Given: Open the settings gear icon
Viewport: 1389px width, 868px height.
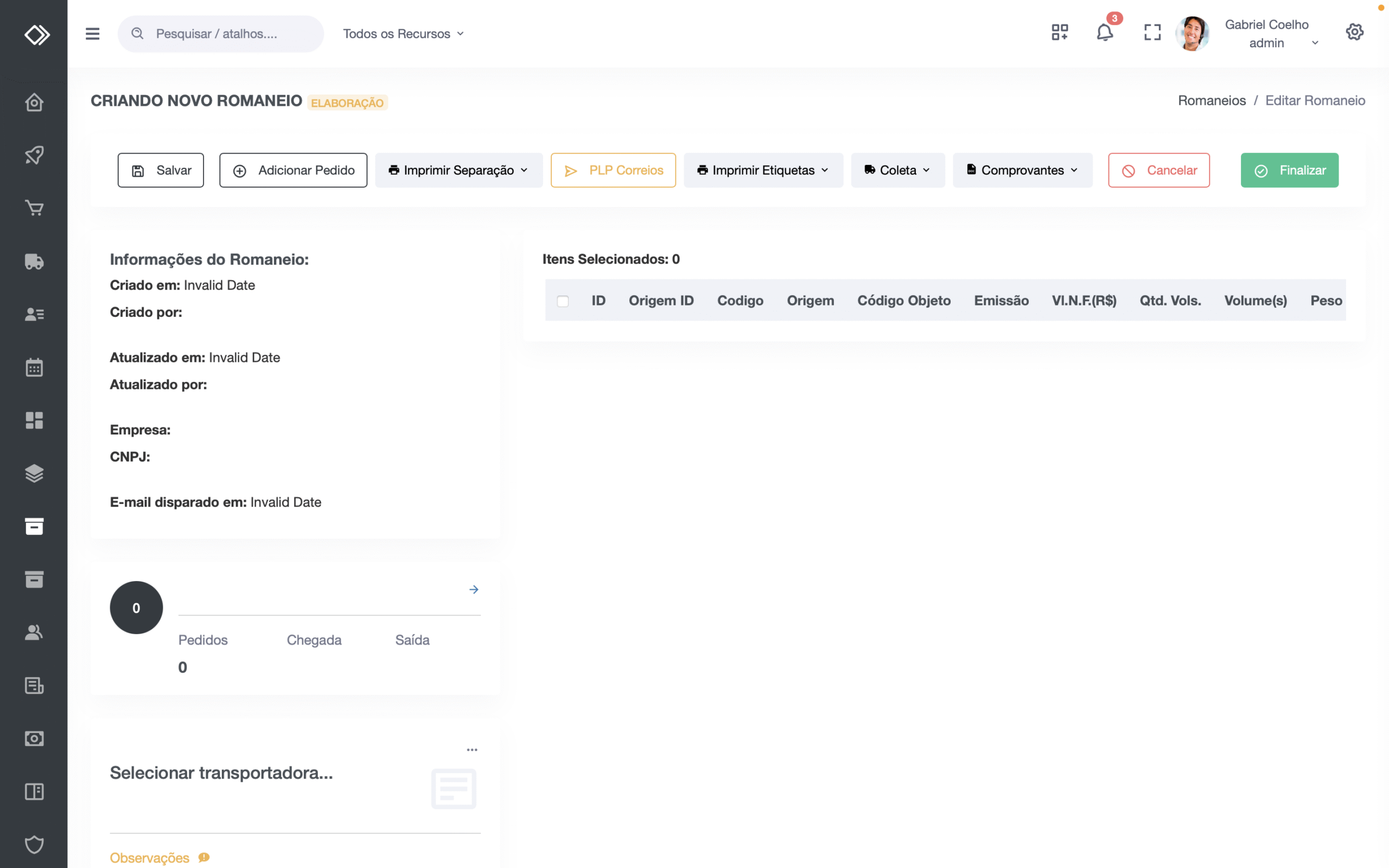Looking at the screenshot, I should coord(1355,32).
